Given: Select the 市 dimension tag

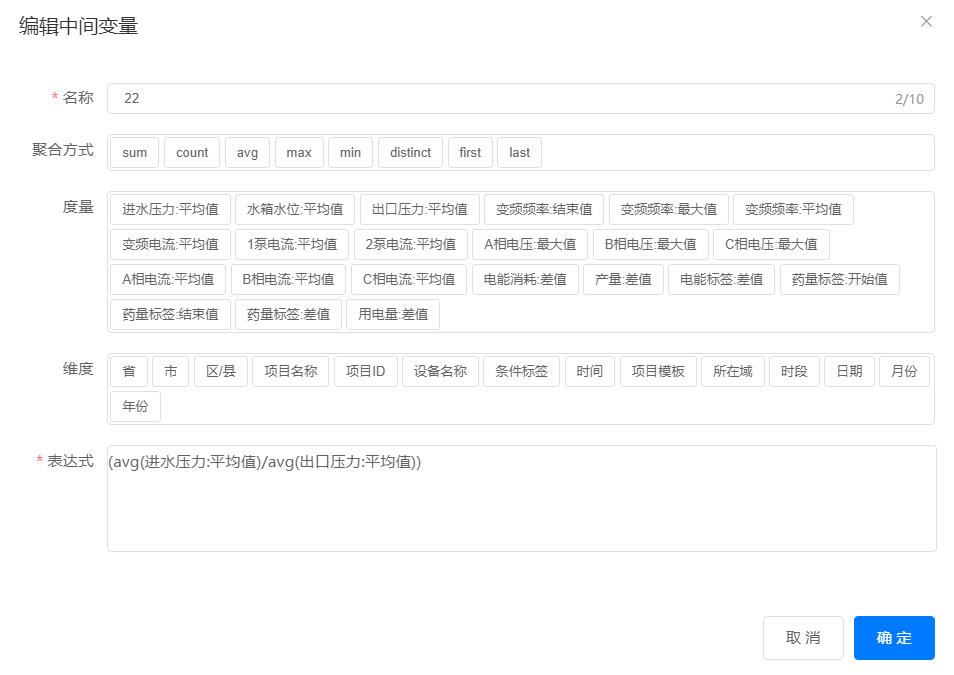Looking at the screenshot, I should pyautogui.click(x=171, y=371).
